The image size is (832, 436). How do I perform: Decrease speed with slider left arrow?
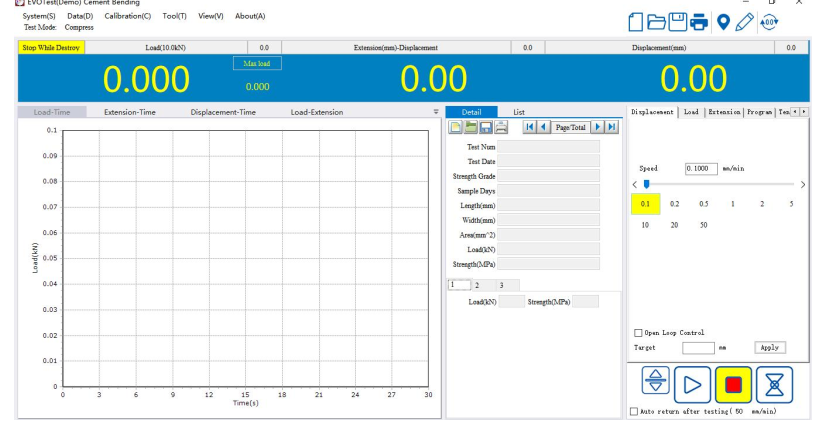click(635, 185)
